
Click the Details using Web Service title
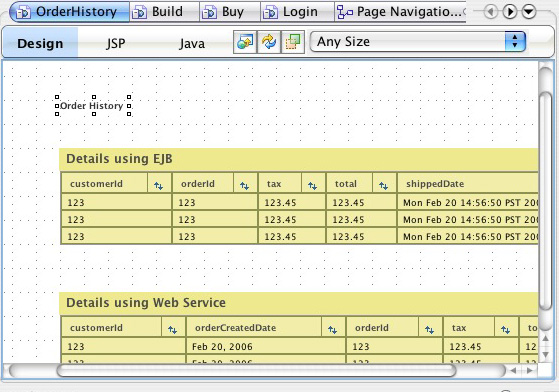click(x=146, y=303)
